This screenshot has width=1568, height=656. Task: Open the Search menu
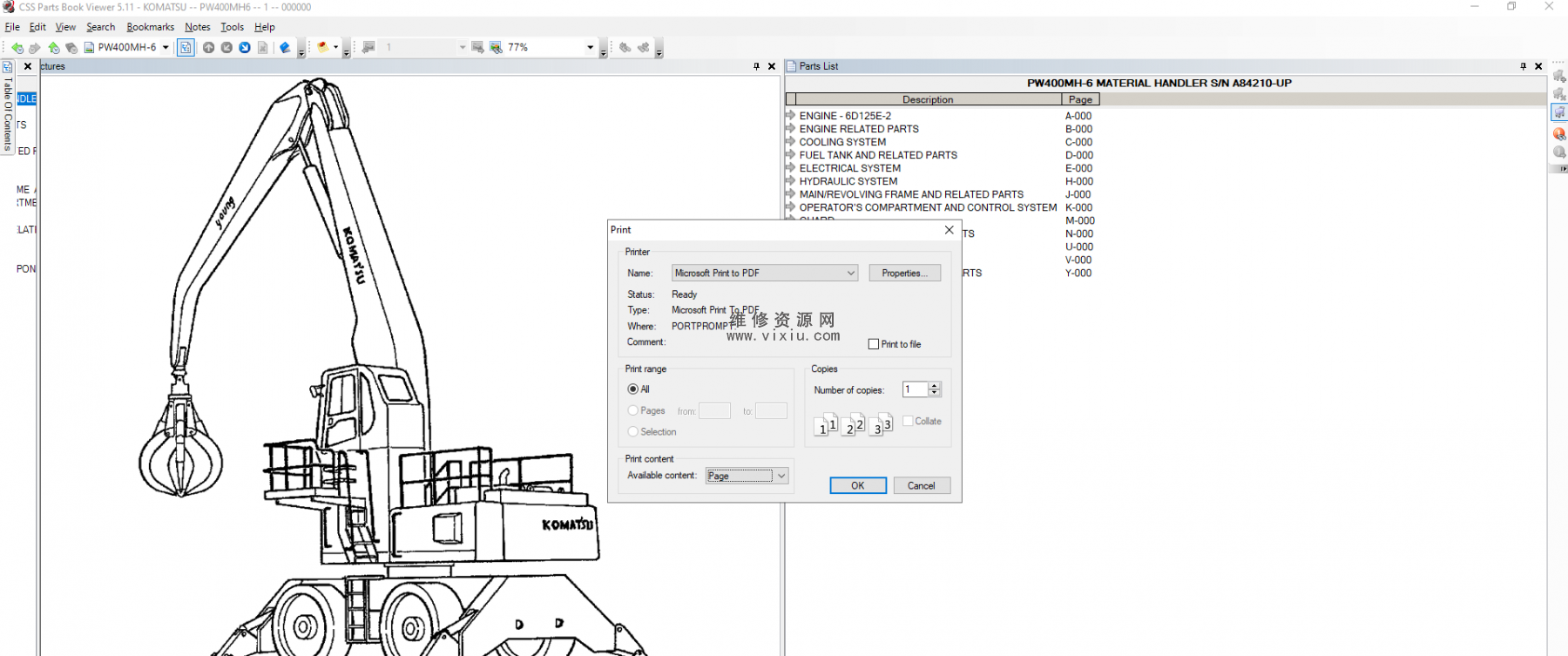point(101,27)
